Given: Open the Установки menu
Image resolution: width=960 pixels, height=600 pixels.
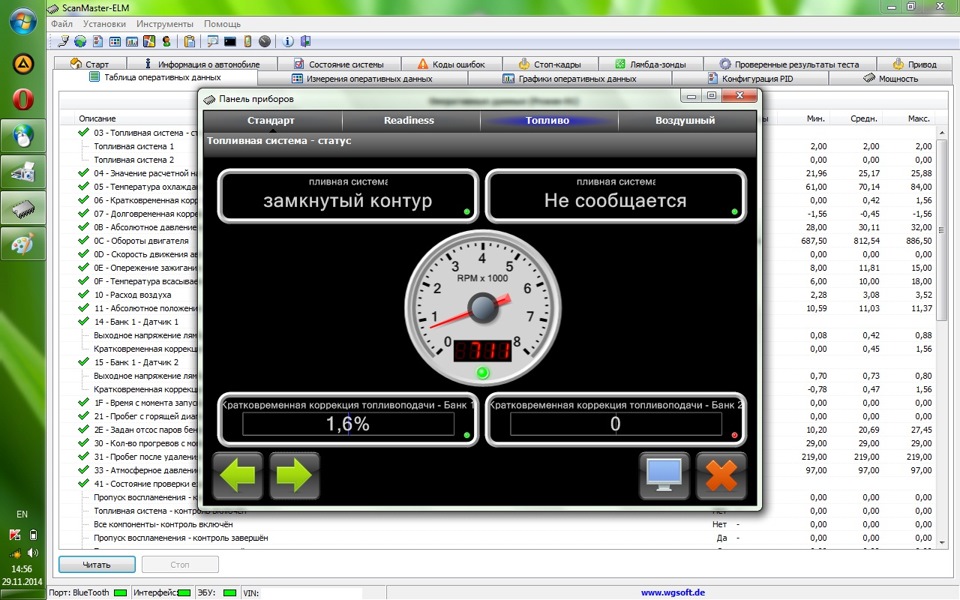Looking at the screenshot, I should pos(105,24).
